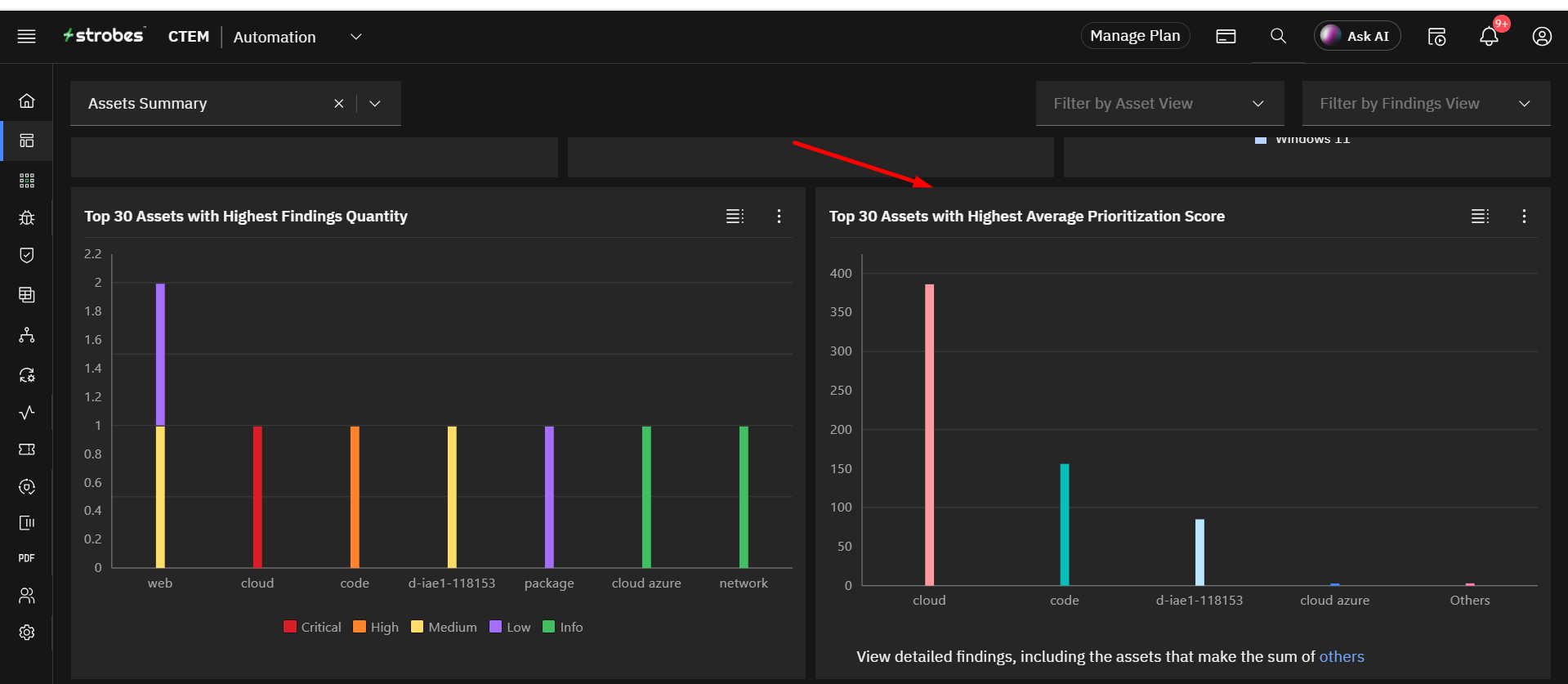The width and height of the screenshot is (1568, 684).
Task: Click the green network bar
Action: coord(744,497)
